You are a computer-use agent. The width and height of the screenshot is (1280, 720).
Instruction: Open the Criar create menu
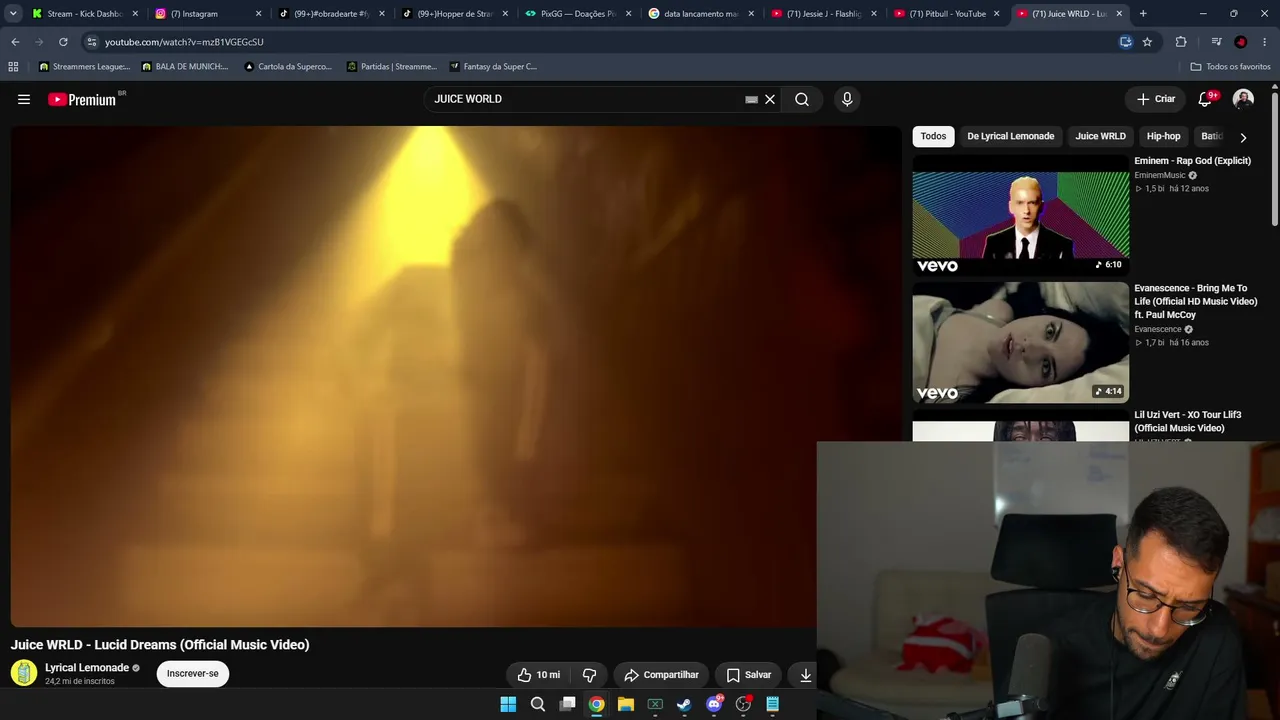pos(1156,99)
